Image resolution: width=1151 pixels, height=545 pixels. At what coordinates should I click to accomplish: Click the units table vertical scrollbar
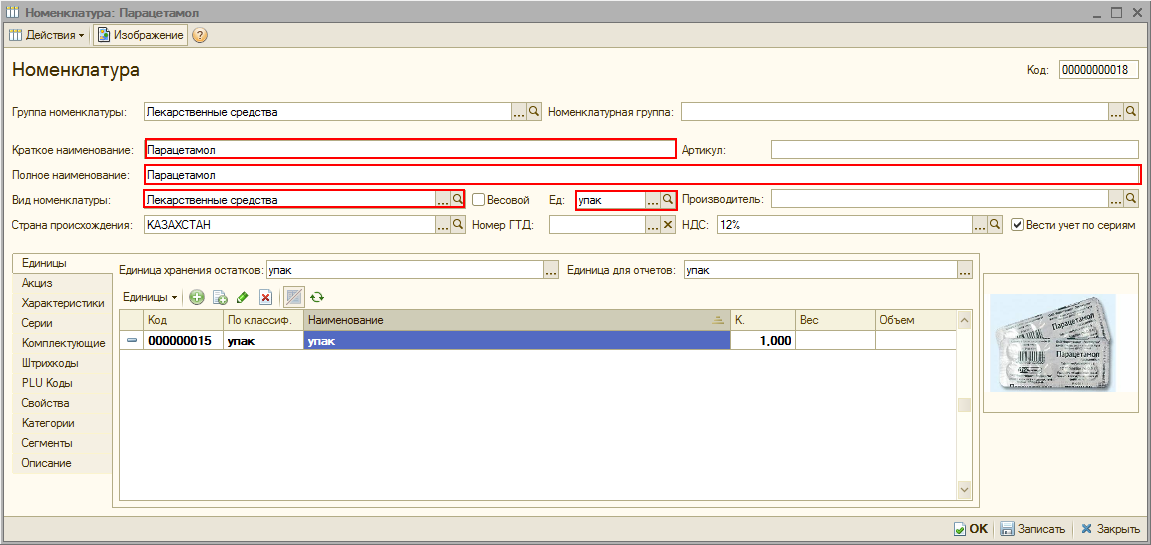(964, 405)
